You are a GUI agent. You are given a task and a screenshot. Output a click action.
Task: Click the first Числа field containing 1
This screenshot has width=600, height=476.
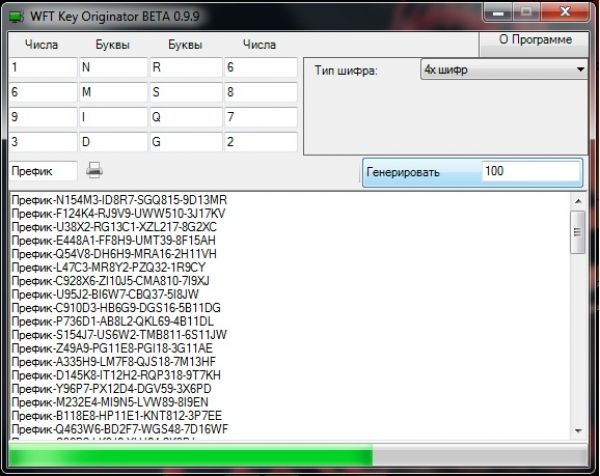pyautogui.click(x=43, y=67)
